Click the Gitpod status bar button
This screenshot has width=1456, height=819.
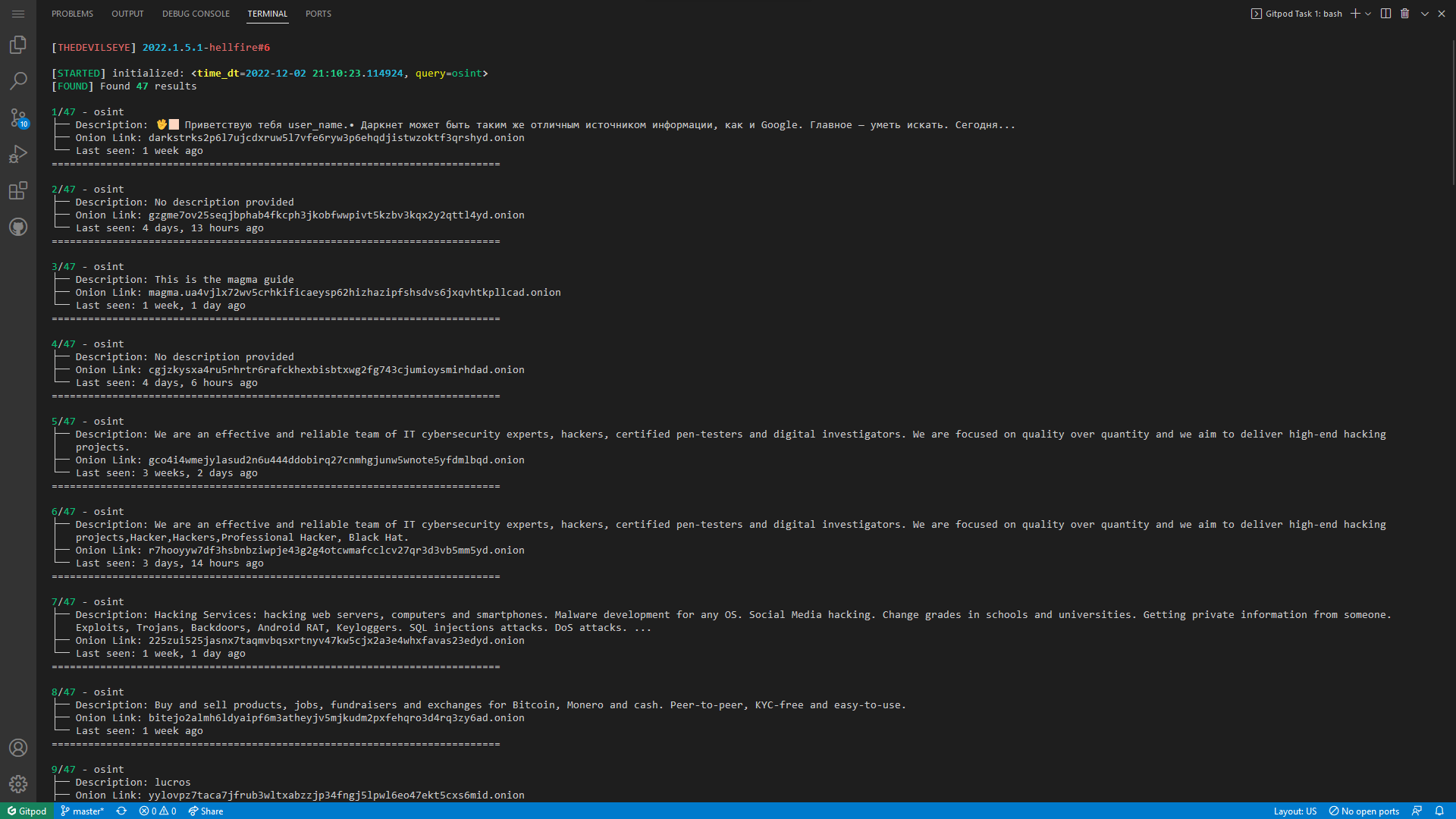(x=27, y=811)
